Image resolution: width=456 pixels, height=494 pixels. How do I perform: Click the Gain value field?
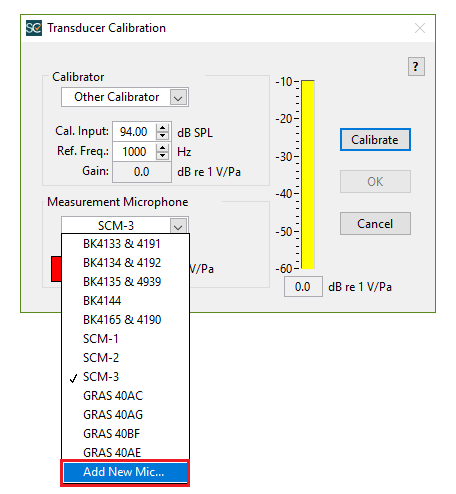tap(142, 172)
